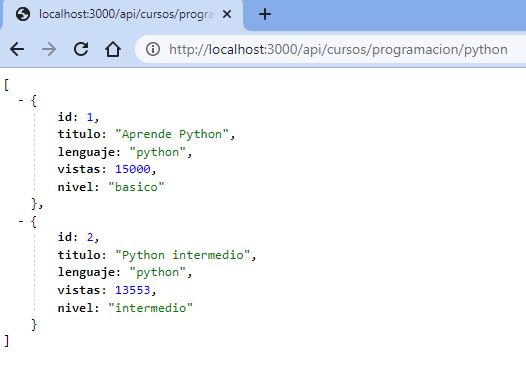
Task: Click the vistas value 15000
Action: click(133, 169)
